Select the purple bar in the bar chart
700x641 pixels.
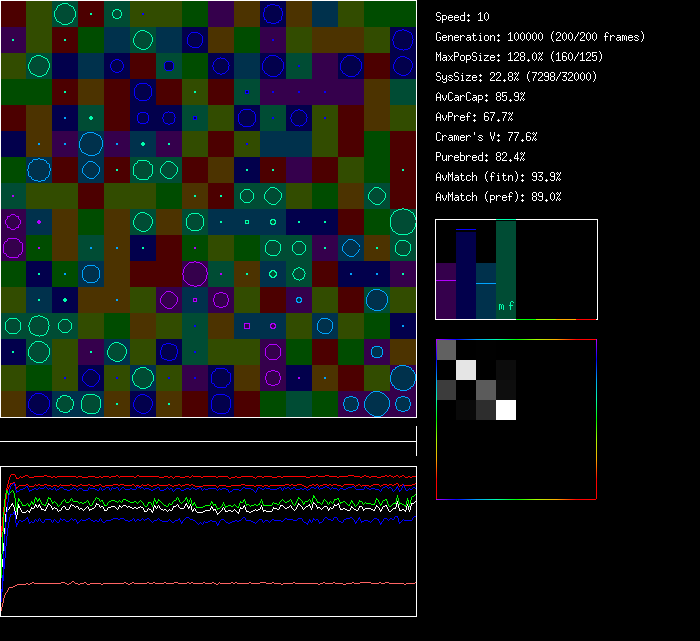(x=446, y=290)
